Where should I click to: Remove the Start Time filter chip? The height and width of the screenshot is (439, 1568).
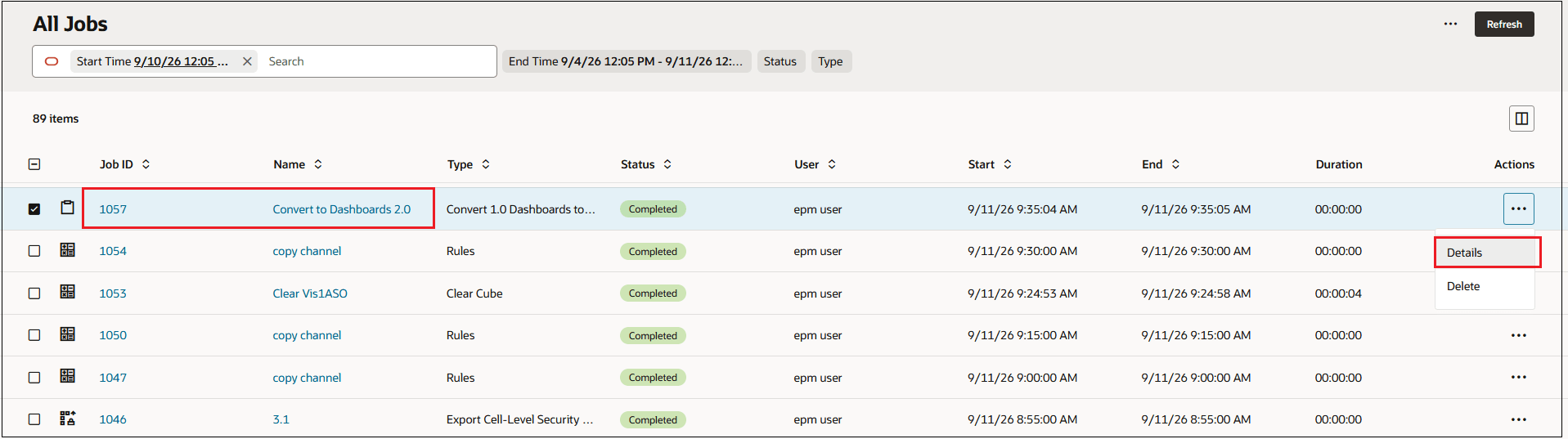[247, 61]
